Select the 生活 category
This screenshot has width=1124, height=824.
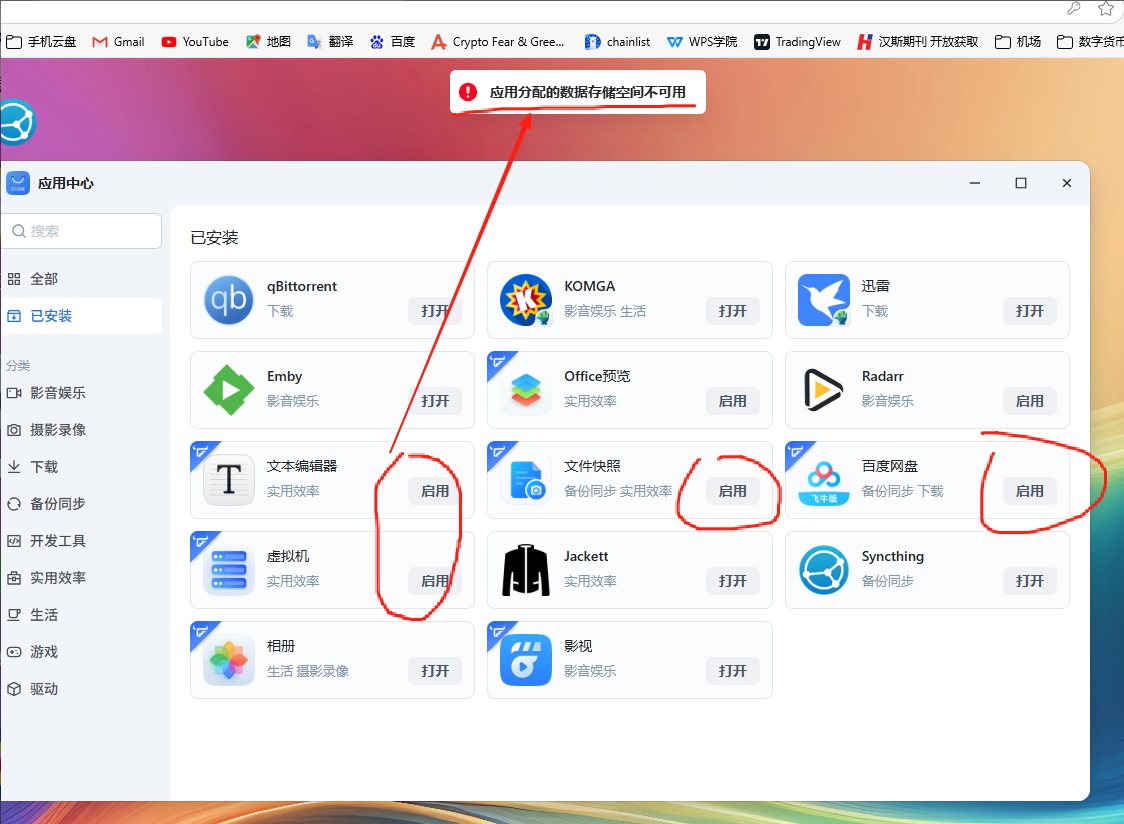pyautogui.click(x=81, y=615)
